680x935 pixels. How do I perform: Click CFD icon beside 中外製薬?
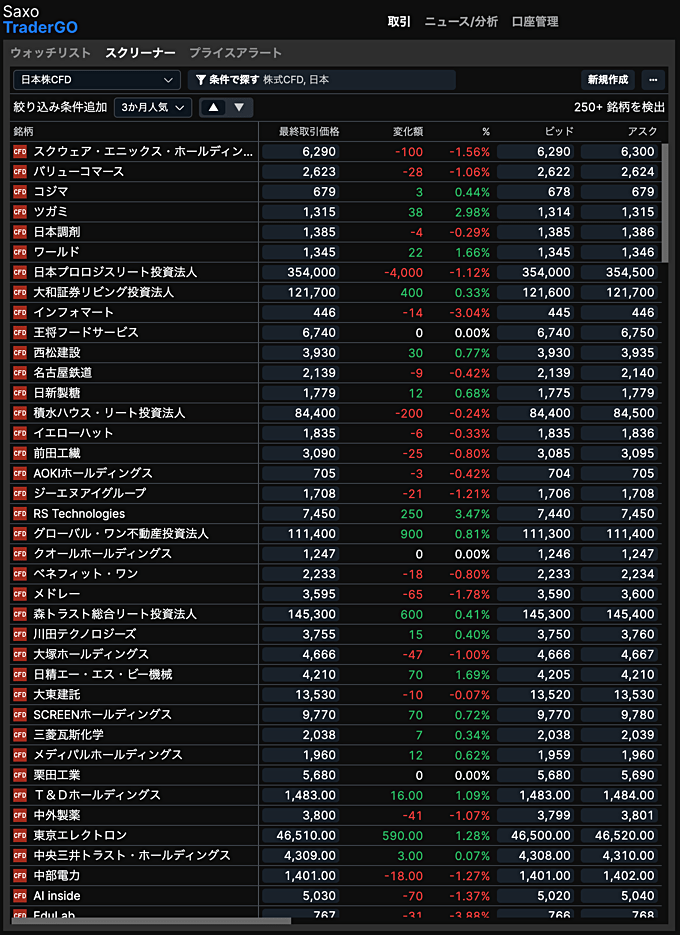pos(20,815)
